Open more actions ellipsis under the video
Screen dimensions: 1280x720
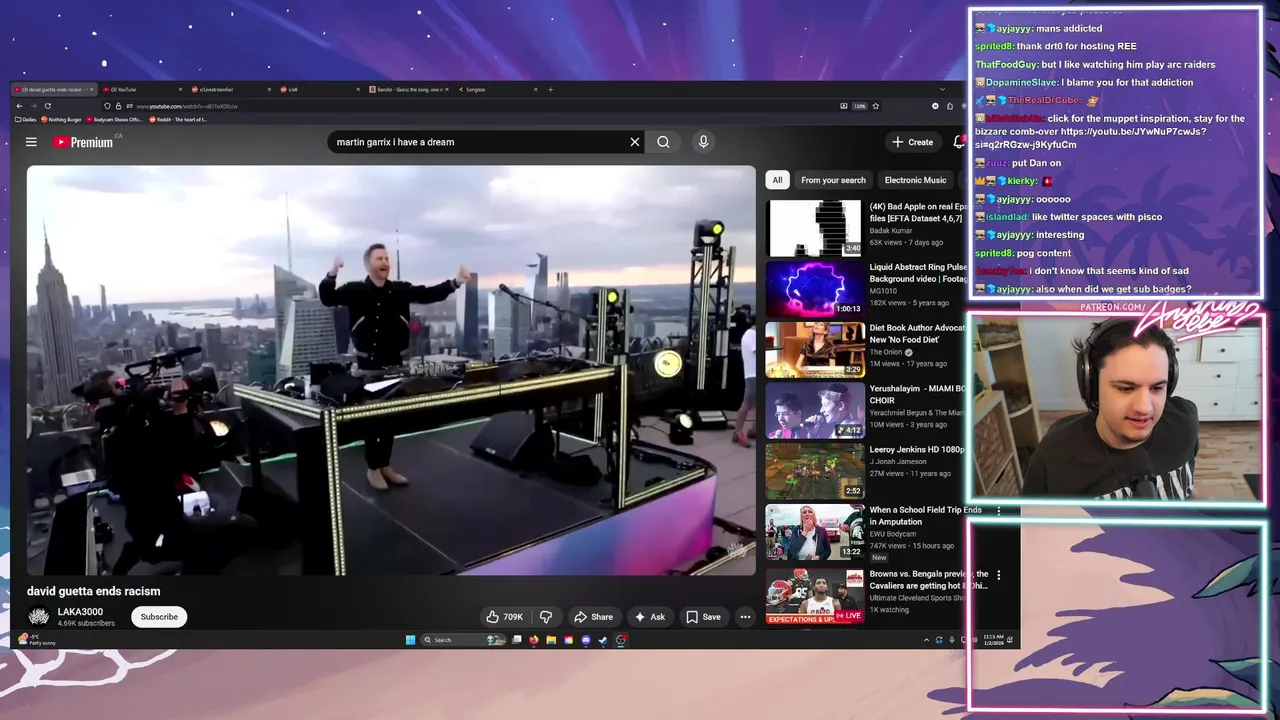tap(745, 617)
